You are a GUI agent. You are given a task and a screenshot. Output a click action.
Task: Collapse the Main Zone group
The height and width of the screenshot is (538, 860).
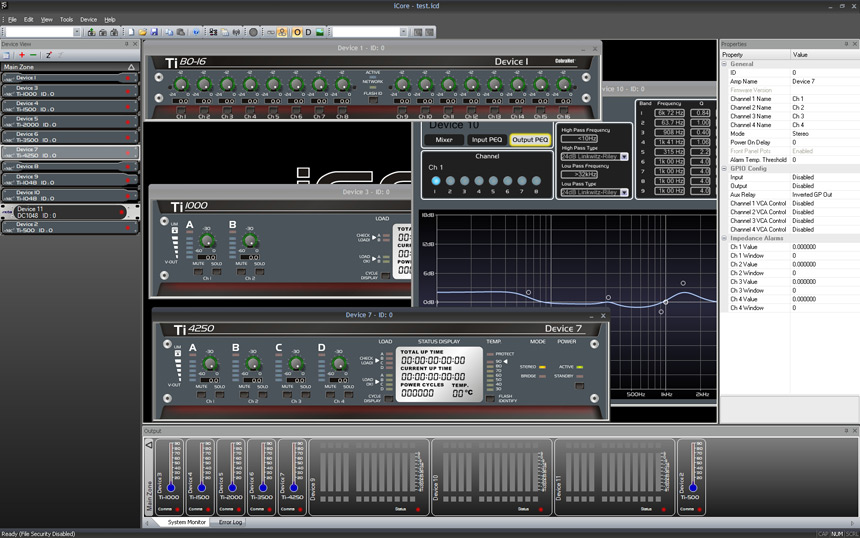click(133, 67)
